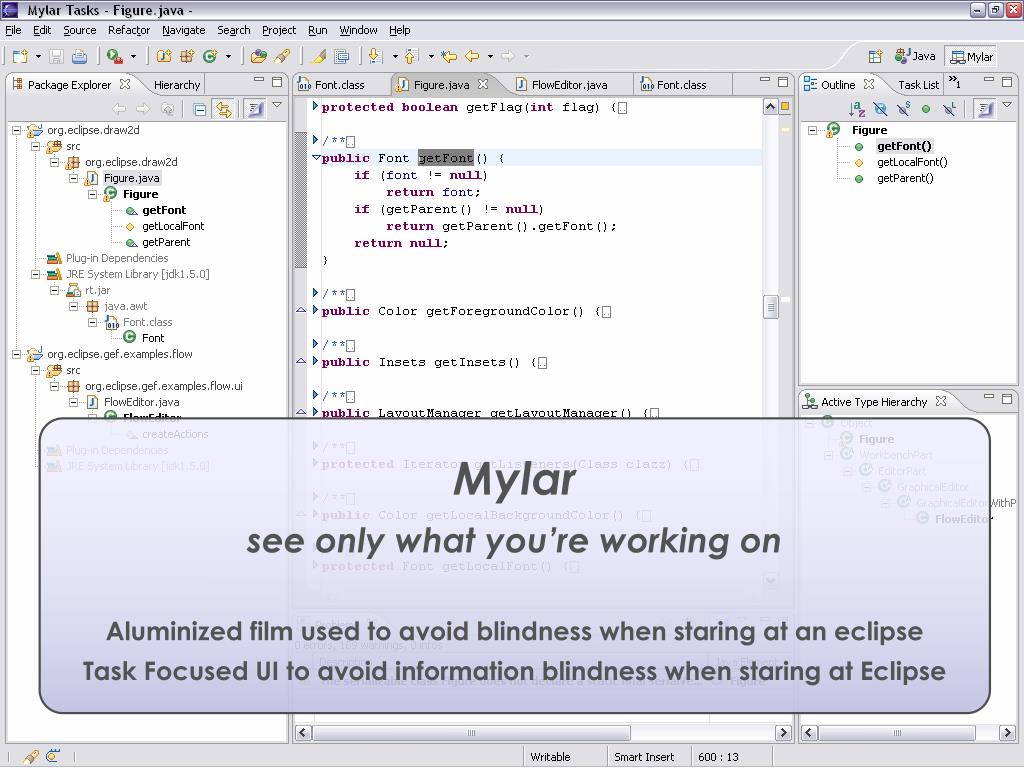Image resolution: width=1024 pixels, height=768 pixels.
Task: Click the editor vertical scrollbar thumb
Action: 771,307
